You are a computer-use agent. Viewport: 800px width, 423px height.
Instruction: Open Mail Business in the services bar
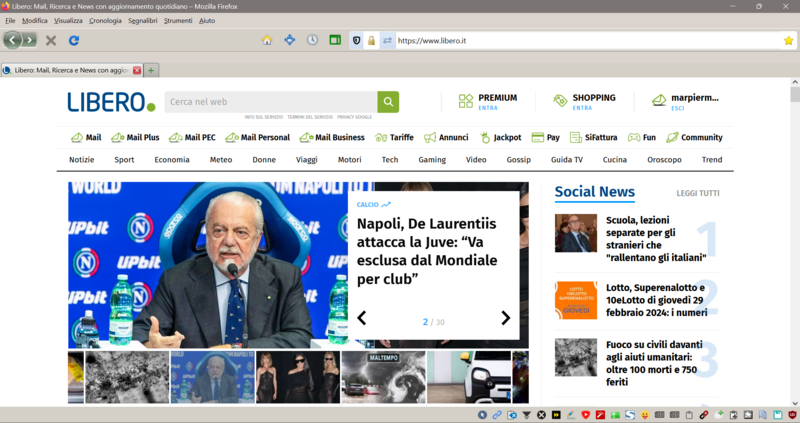click(x=332, y=137)
